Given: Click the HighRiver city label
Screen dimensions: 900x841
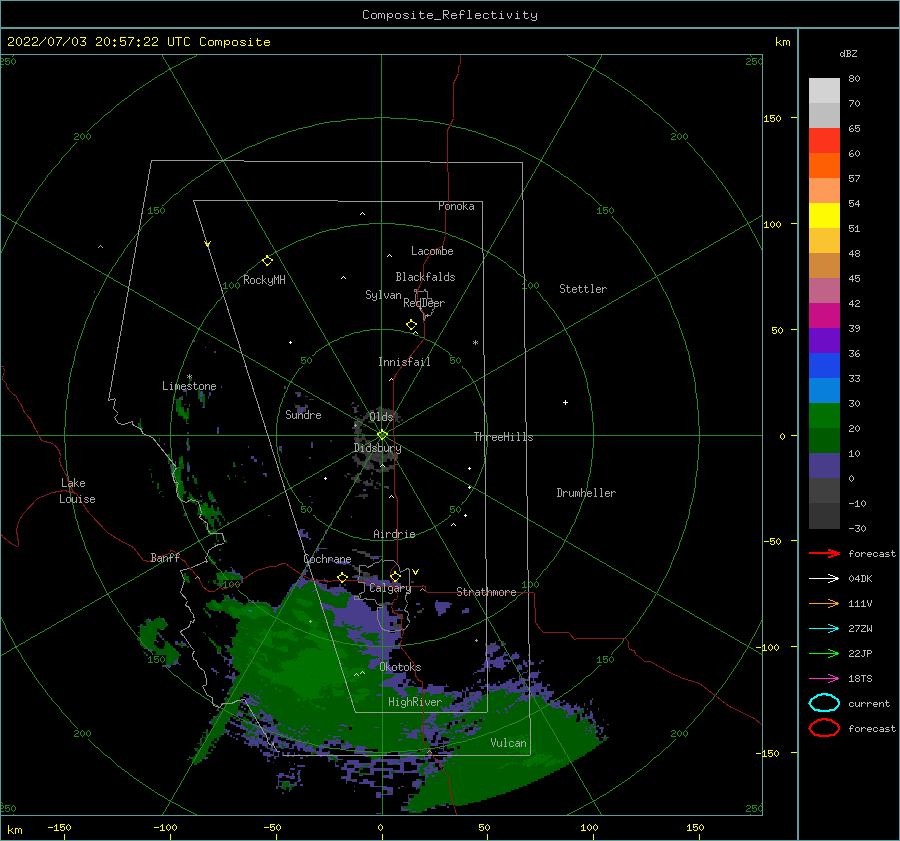Looking at the screenshot, I should 415,702.
